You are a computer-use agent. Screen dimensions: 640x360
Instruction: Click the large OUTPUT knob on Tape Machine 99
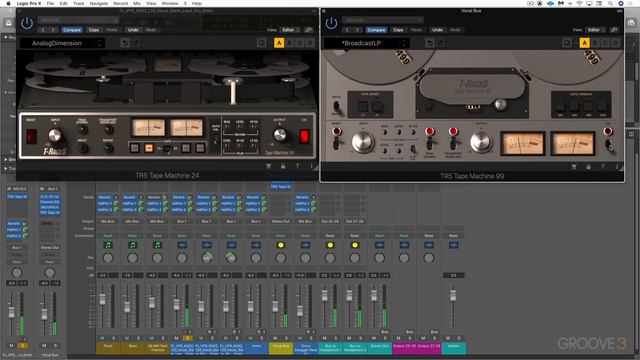point(481,142)
